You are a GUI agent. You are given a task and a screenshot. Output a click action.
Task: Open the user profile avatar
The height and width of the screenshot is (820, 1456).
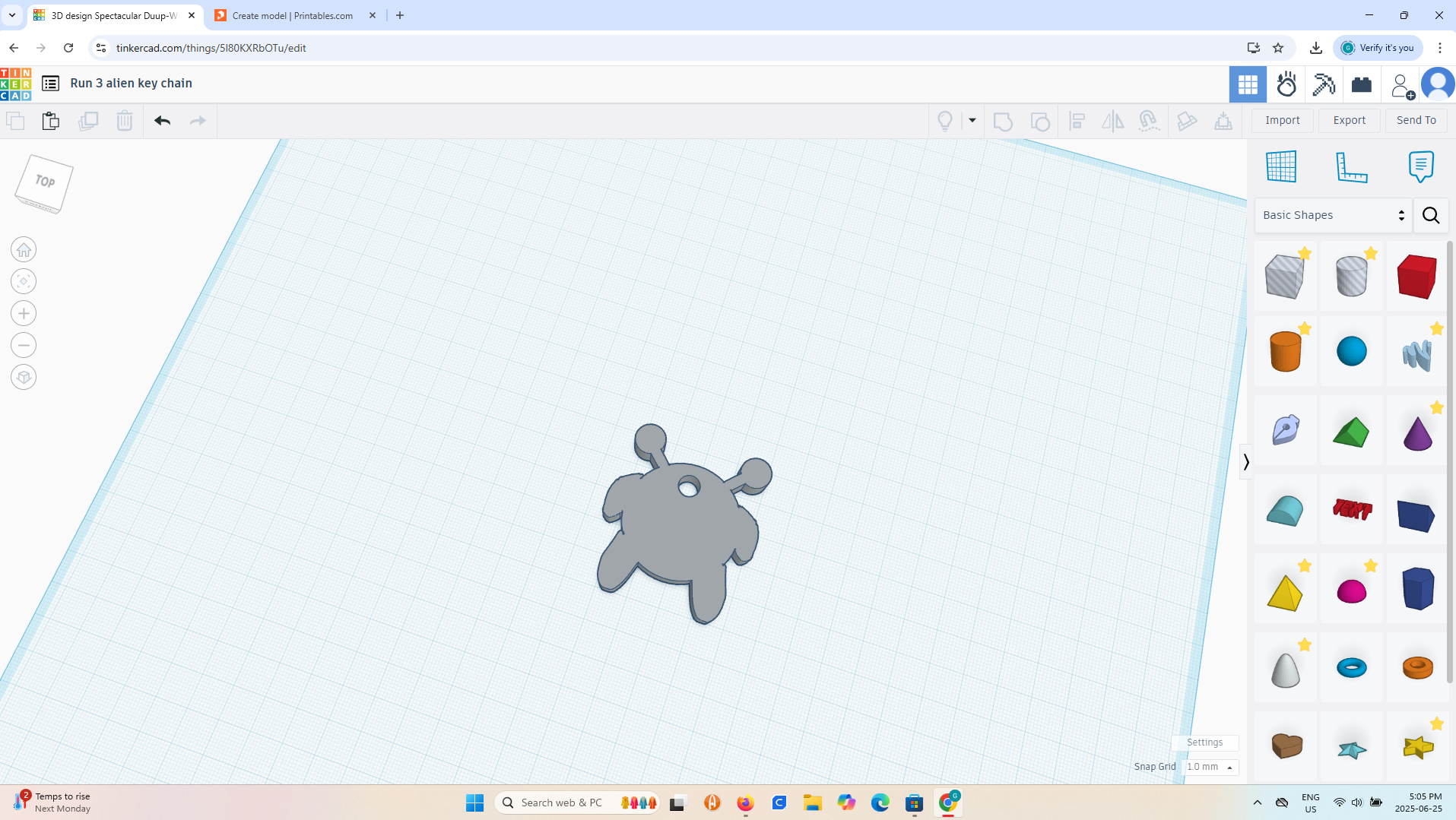click(x=1438, y=84)
